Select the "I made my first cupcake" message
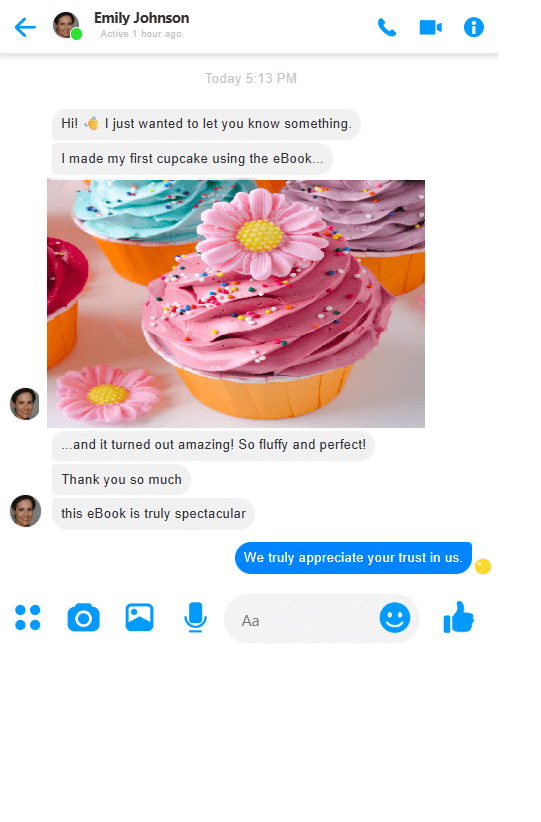The image size is (541, 822). tap(192, 158)
